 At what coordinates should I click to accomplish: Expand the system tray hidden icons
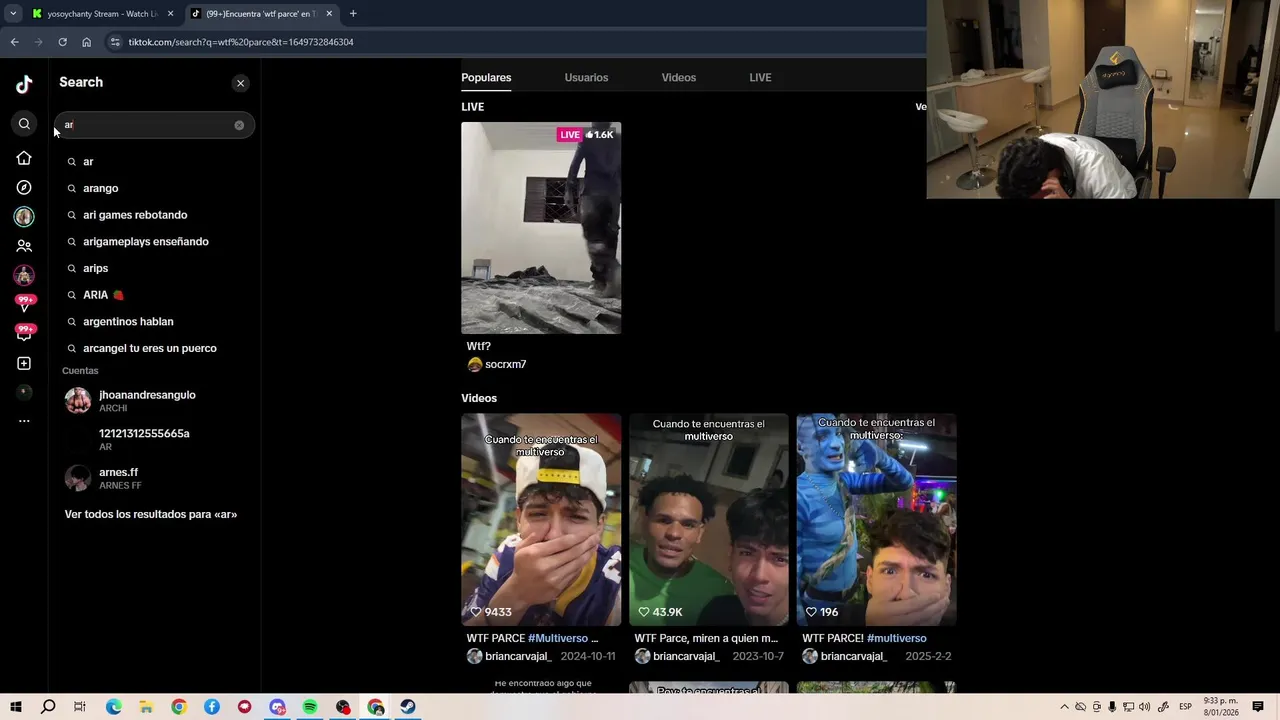[x=1064, y=707]
